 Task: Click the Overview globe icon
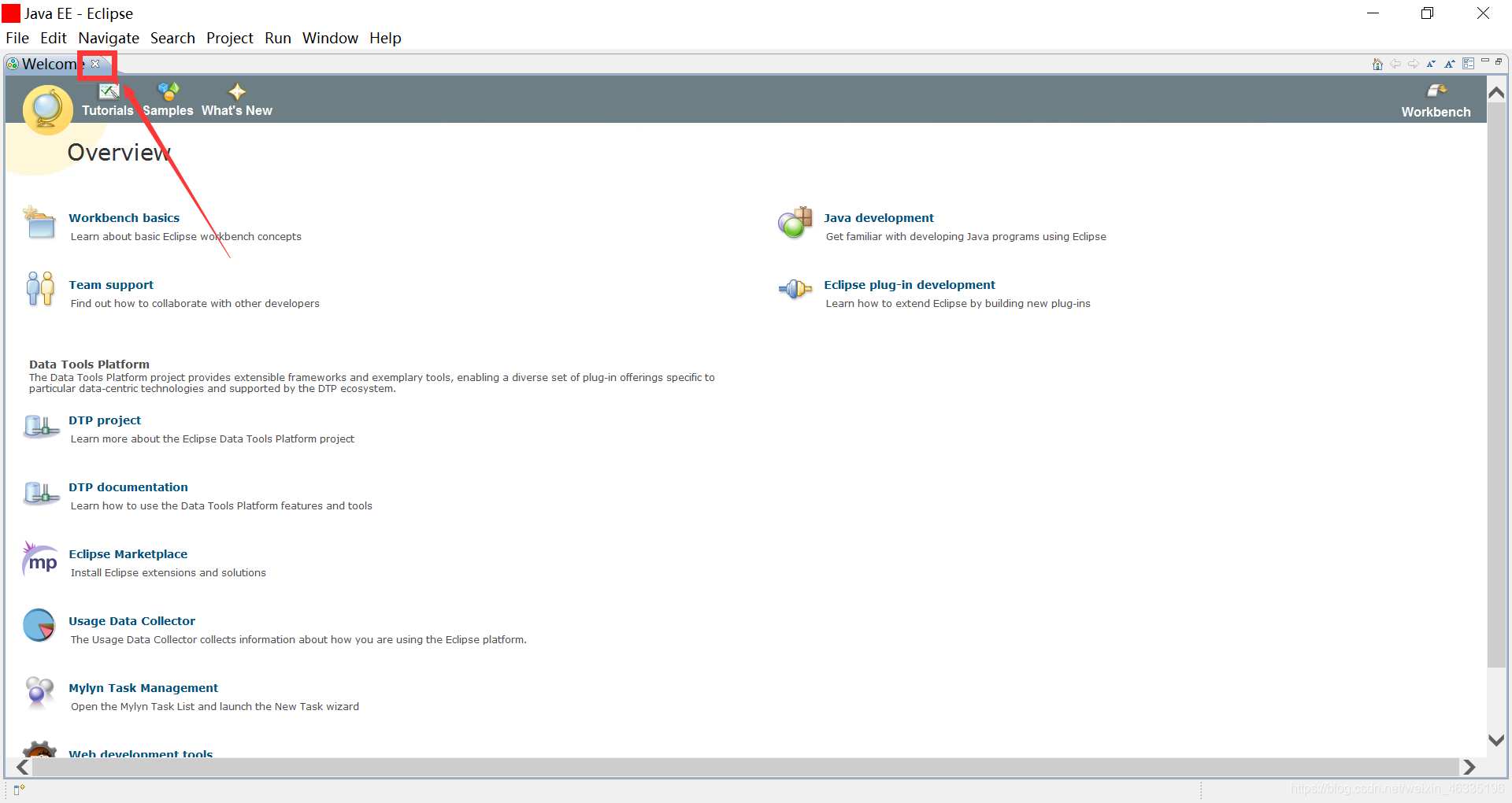[x=47, y=109]
